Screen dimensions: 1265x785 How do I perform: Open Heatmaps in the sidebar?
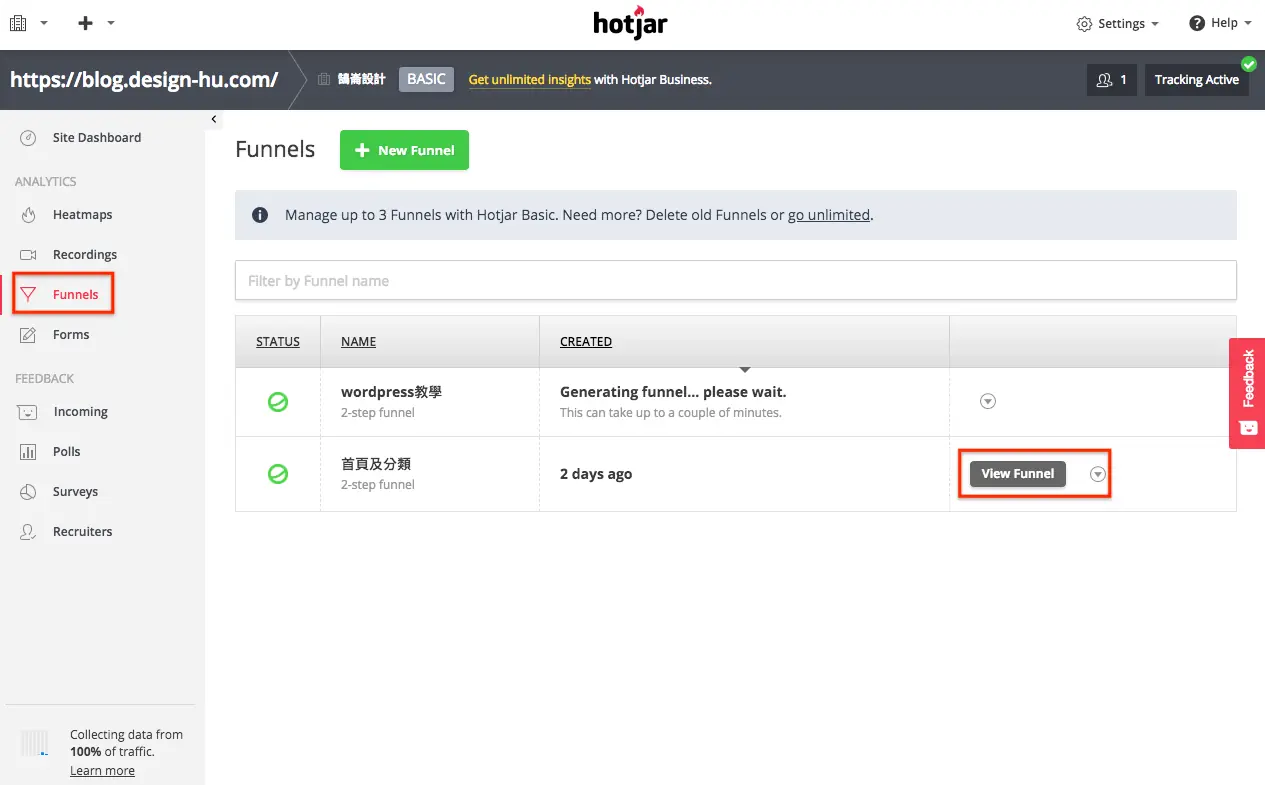tap(82, 215)
